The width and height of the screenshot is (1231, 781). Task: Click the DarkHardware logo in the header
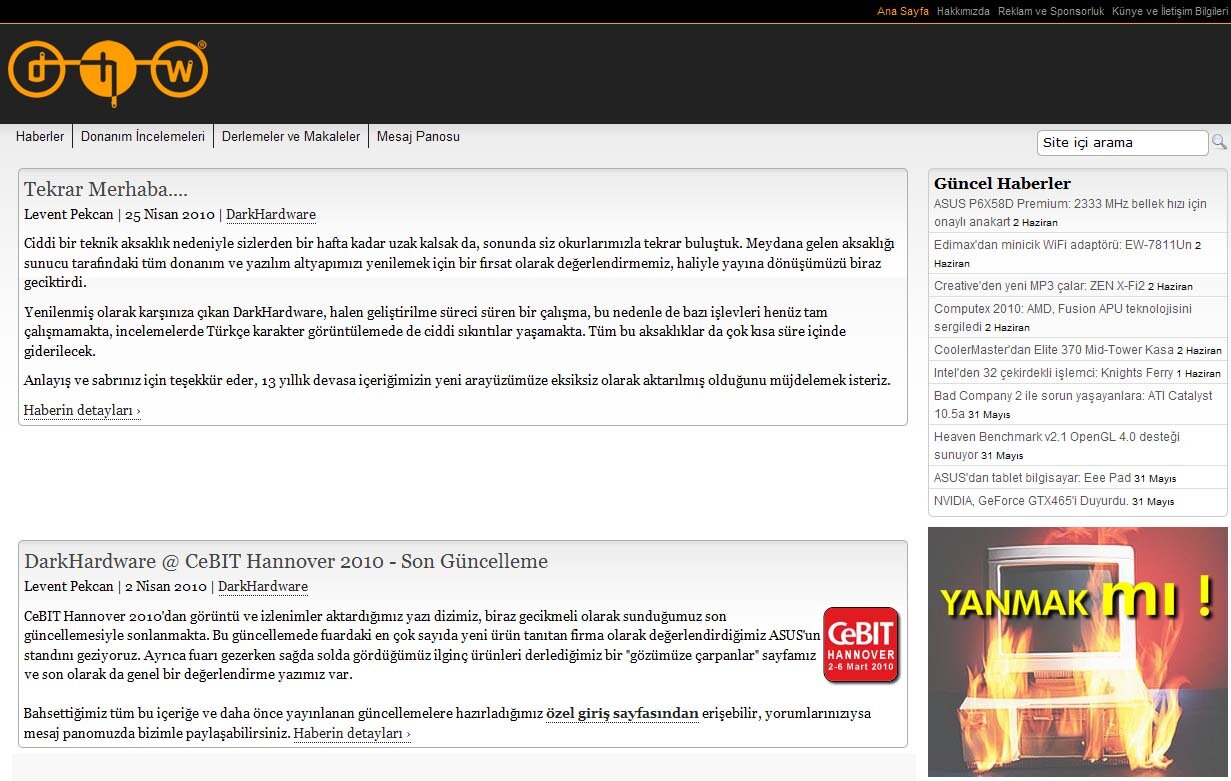[x=108, y=73]
